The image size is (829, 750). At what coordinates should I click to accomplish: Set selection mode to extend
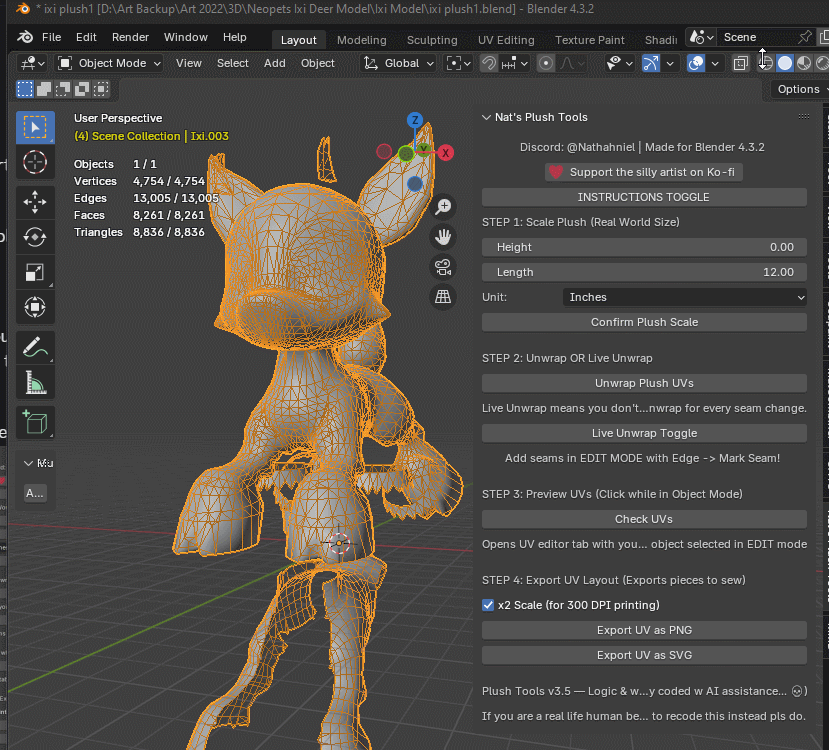[x=44, y=89]
